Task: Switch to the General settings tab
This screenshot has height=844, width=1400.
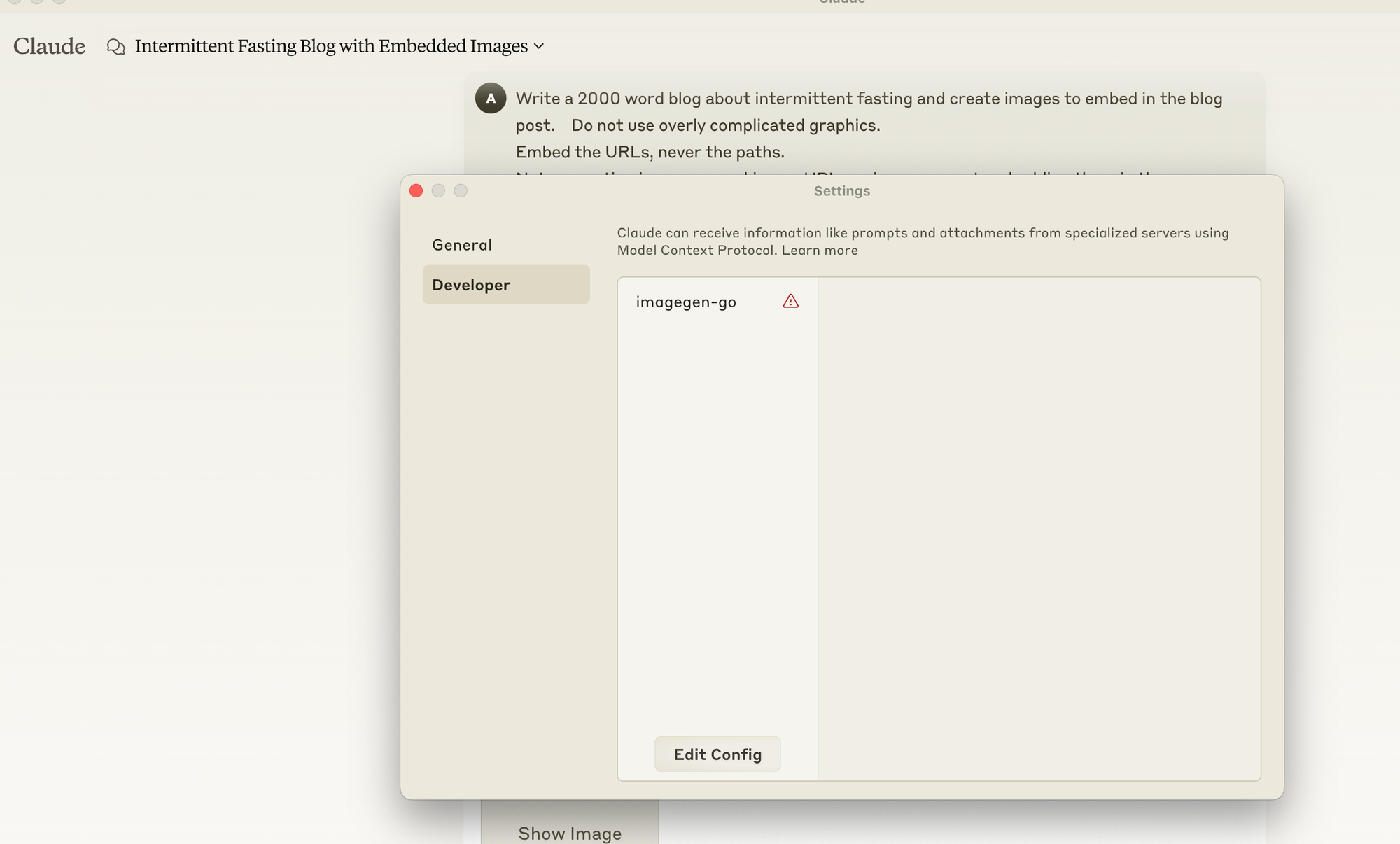Action: [462, 245]
